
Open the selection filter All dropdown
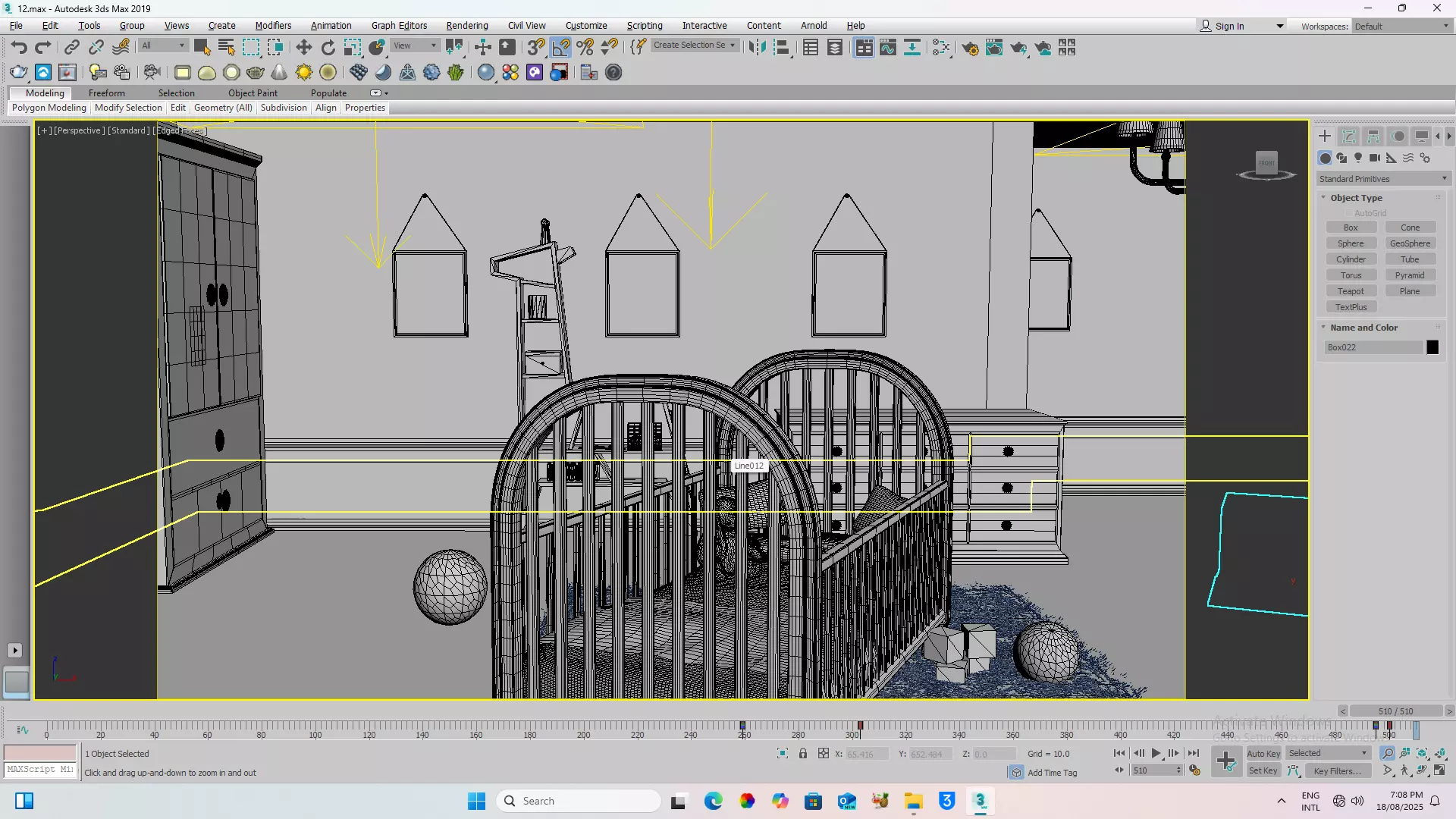(163, 45)
